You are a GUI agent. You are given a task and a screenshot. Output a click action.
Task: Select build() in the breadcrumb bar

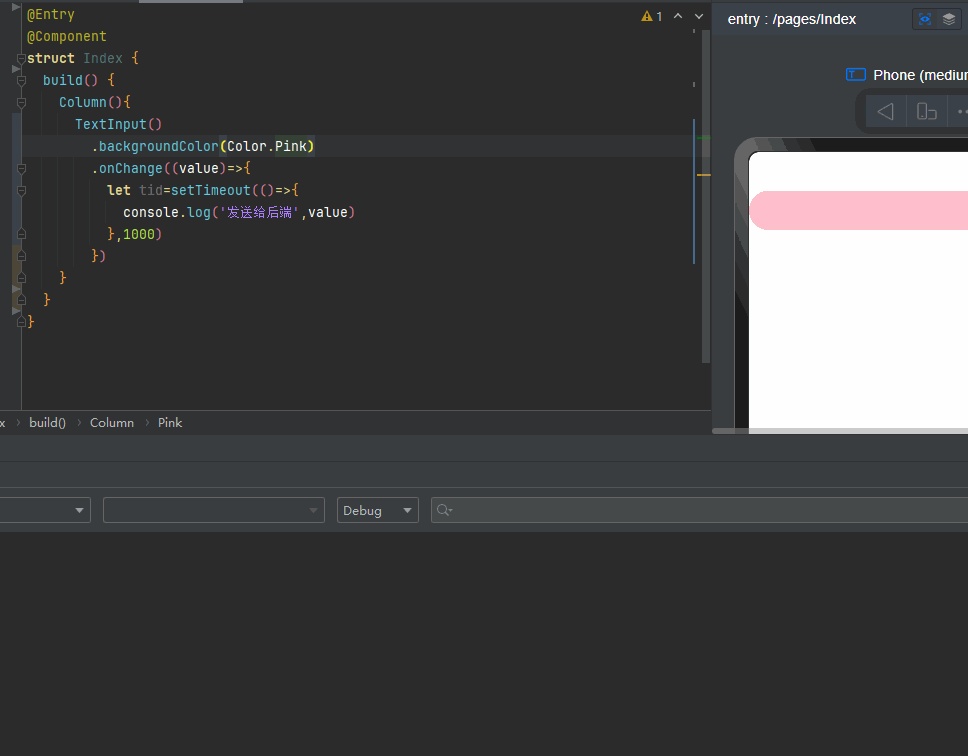point(48,423)
